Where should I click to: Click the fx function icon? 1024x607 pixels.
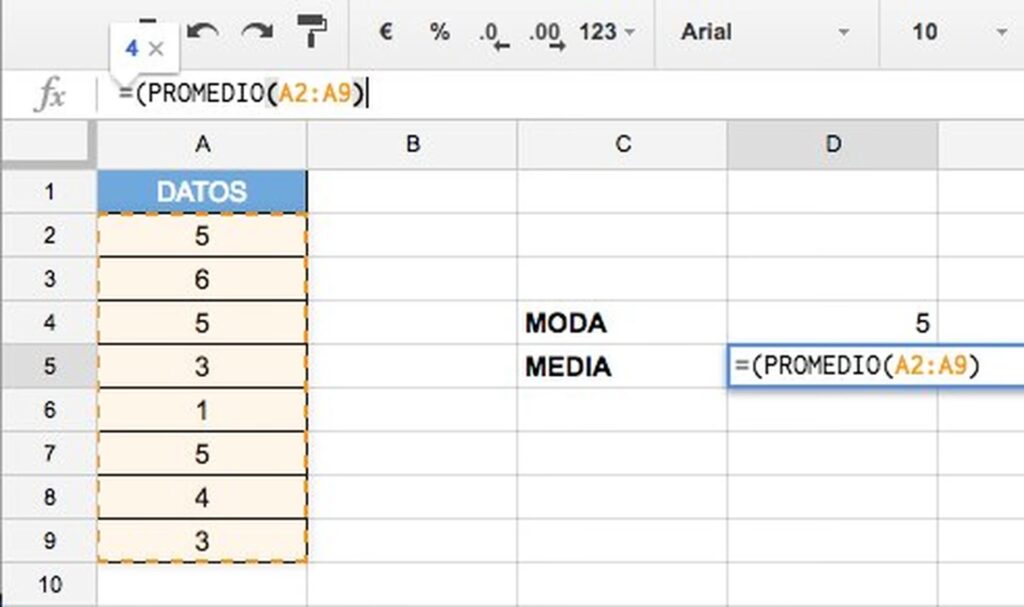pos(49,95)
